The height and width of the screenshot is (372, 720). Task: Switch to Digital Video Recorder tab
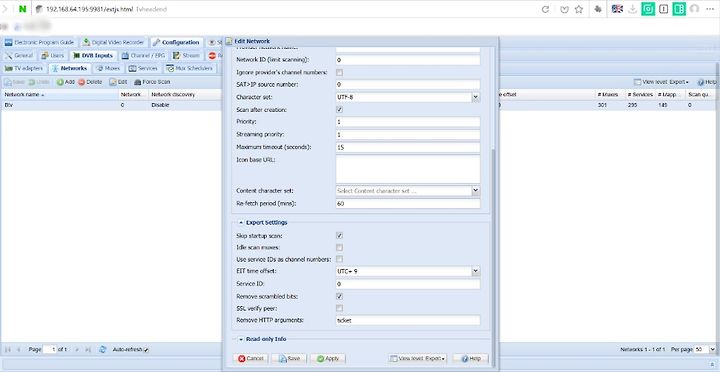pyautogui.click(x=113, y=42)
